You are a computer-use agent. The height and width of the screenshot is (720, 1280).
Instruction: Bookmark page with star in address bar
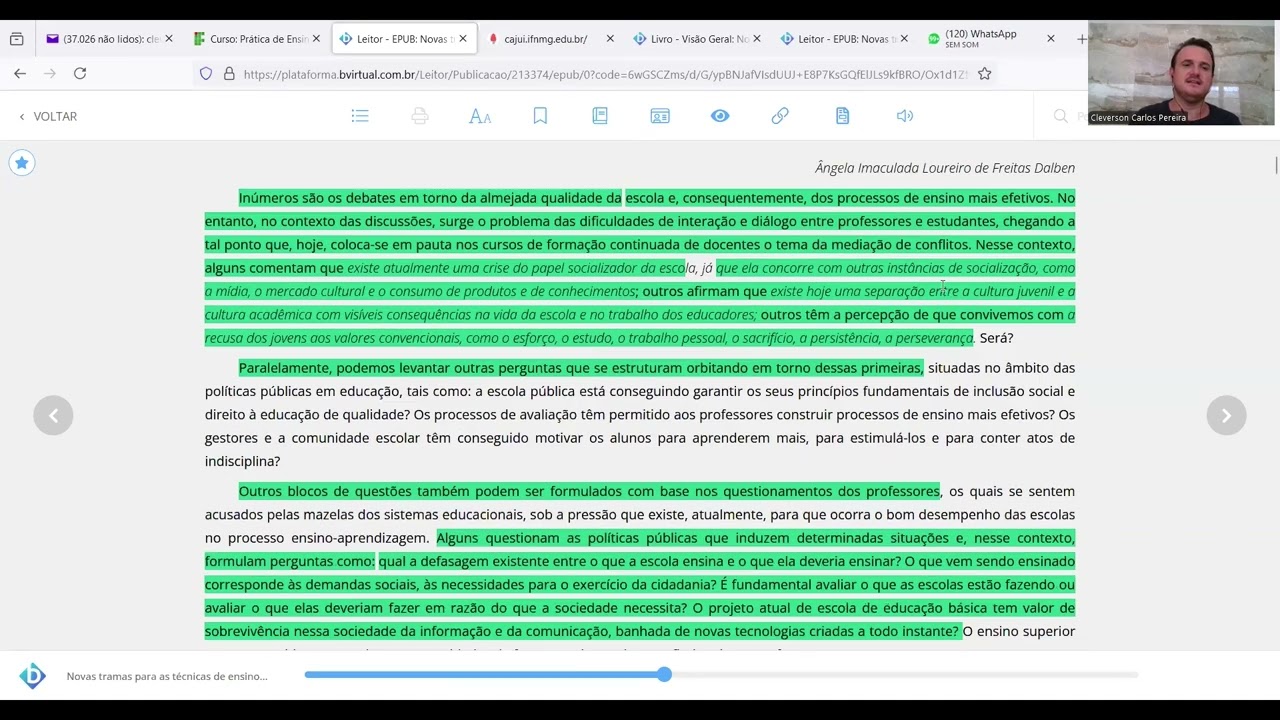tap(985, 73)
